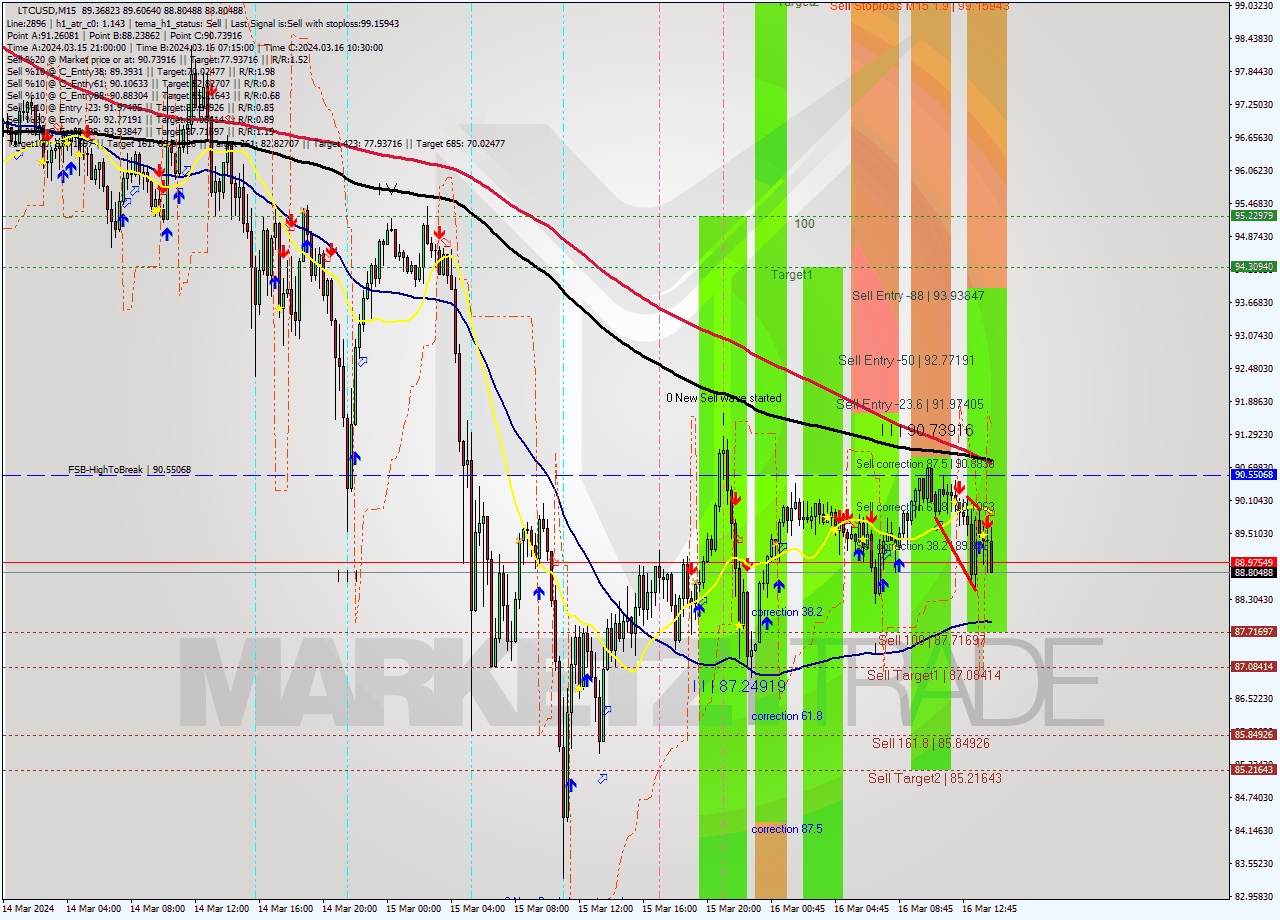Select the 'correction 38.2' label
1280x920 pixels.
pyautogui.click(x=787, y=612)
